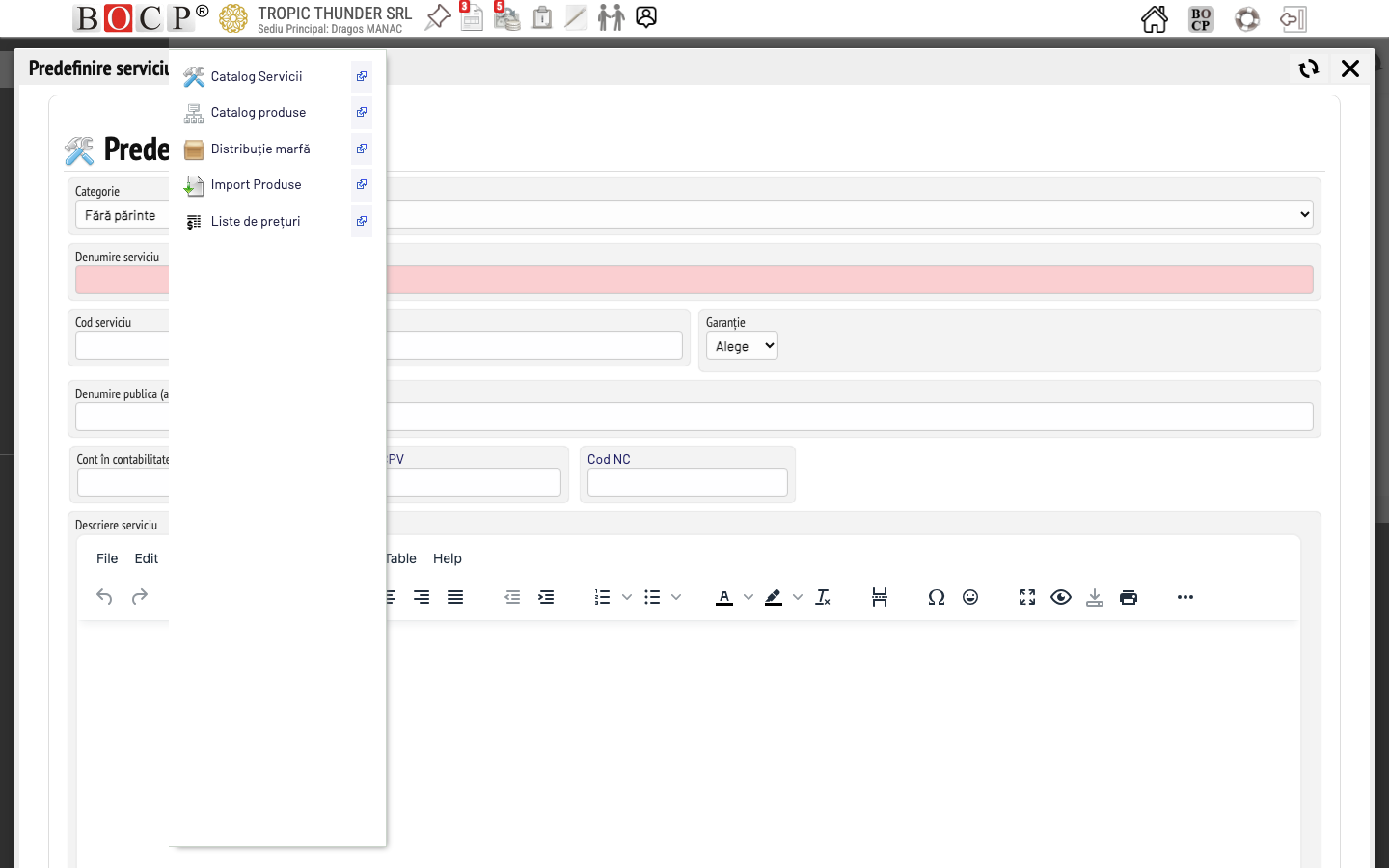Enable fullscreen mode in the text editor
Image resolution: width=1389 pixels, height=868 pixels.
(x=1026, y=597)
